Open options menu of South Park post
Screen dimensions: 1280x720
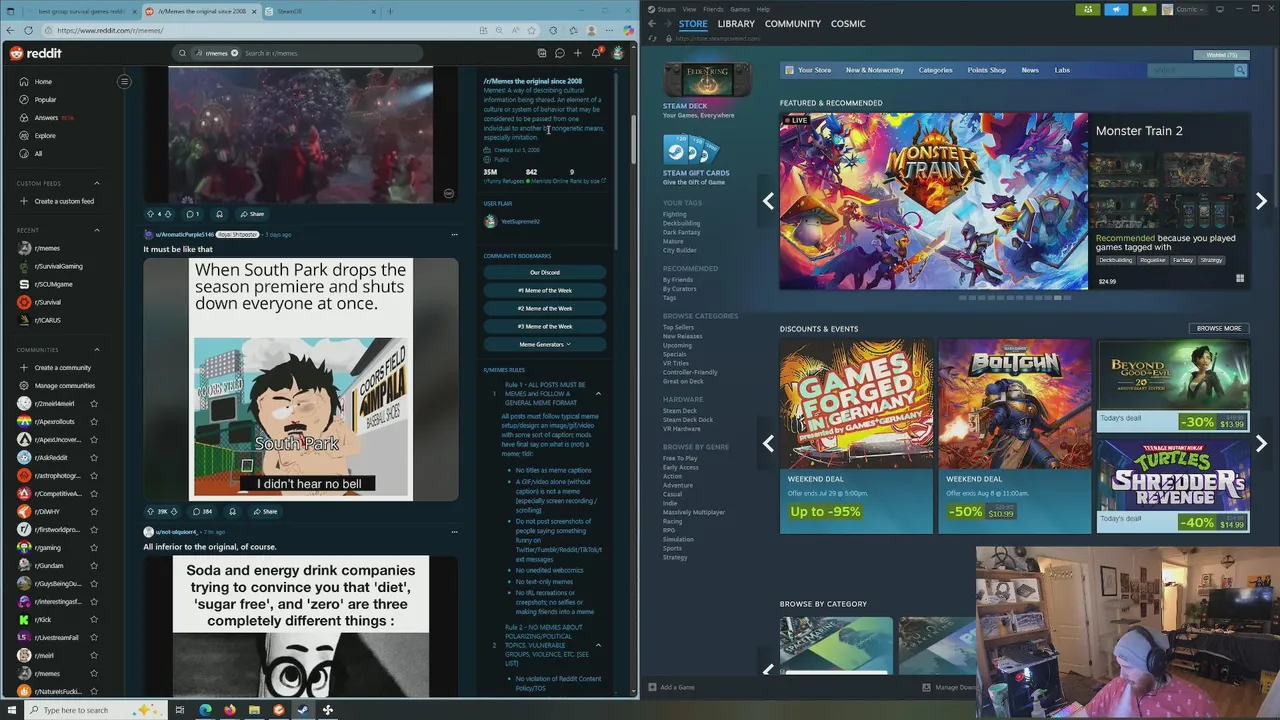pyautogui.click(x=454, y=235)
